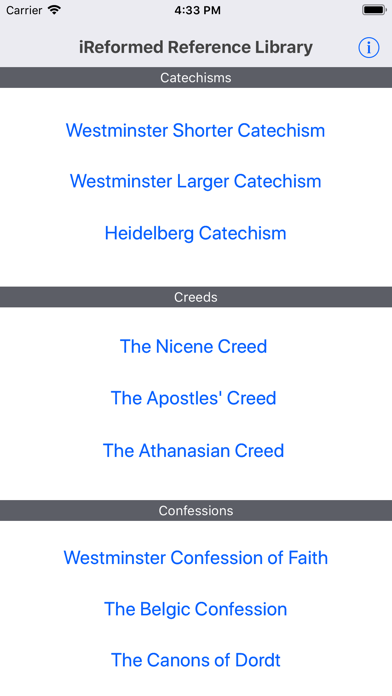Click the Wi-Fi signal icon in status bar
The width and height of the screenshot is (392, 696).
(54, 10)
